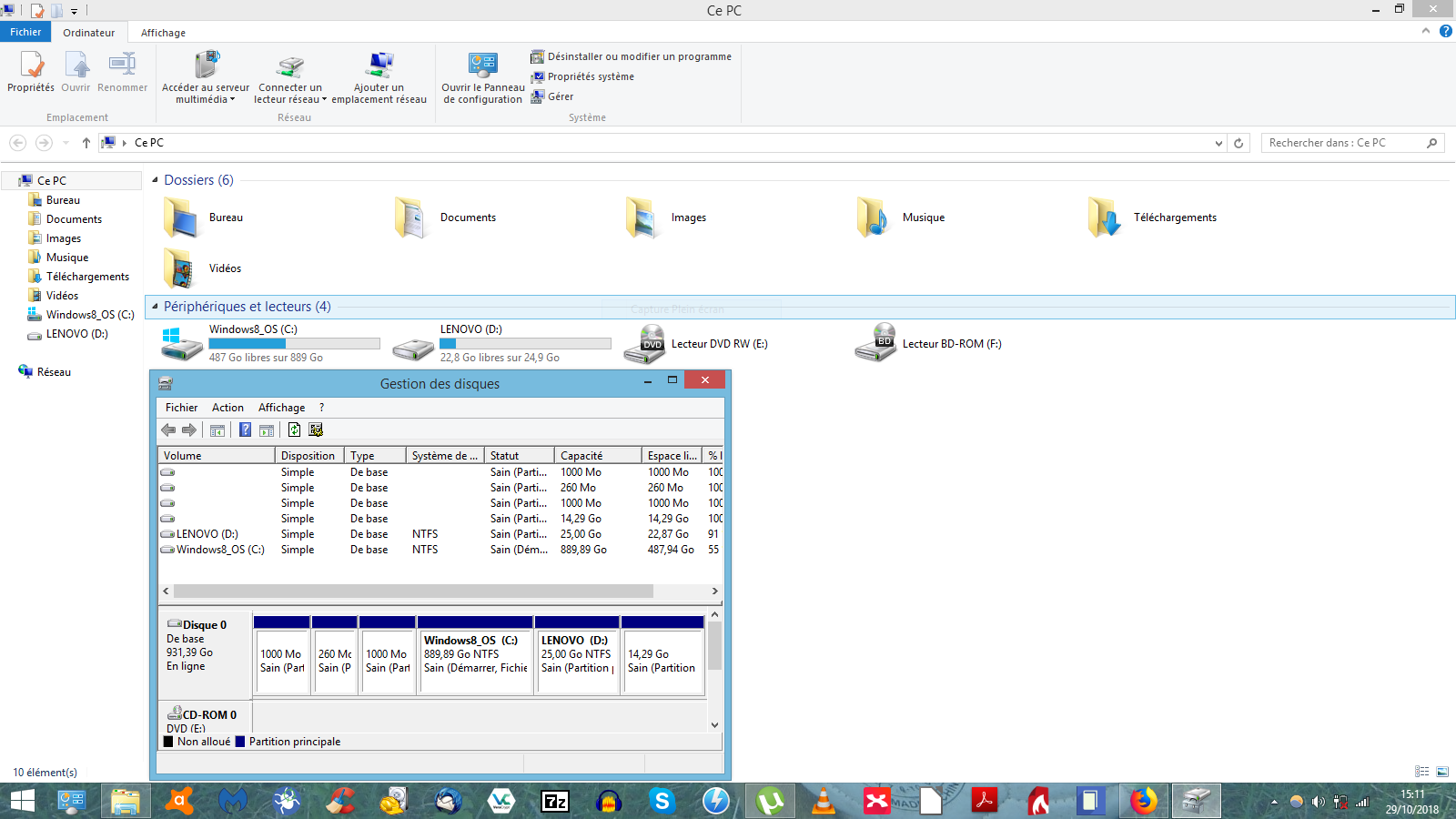Screen dimensions: 1456x819
Task: Open help via the blue question mark icon
Action: tap(245, 430)
